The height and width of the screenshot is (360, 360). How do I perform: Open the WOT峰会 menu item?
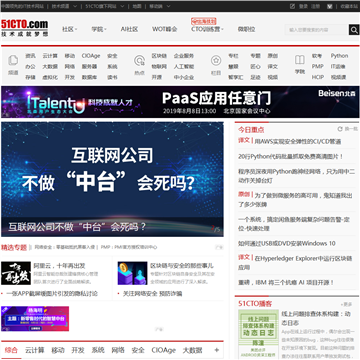point(165,29)
